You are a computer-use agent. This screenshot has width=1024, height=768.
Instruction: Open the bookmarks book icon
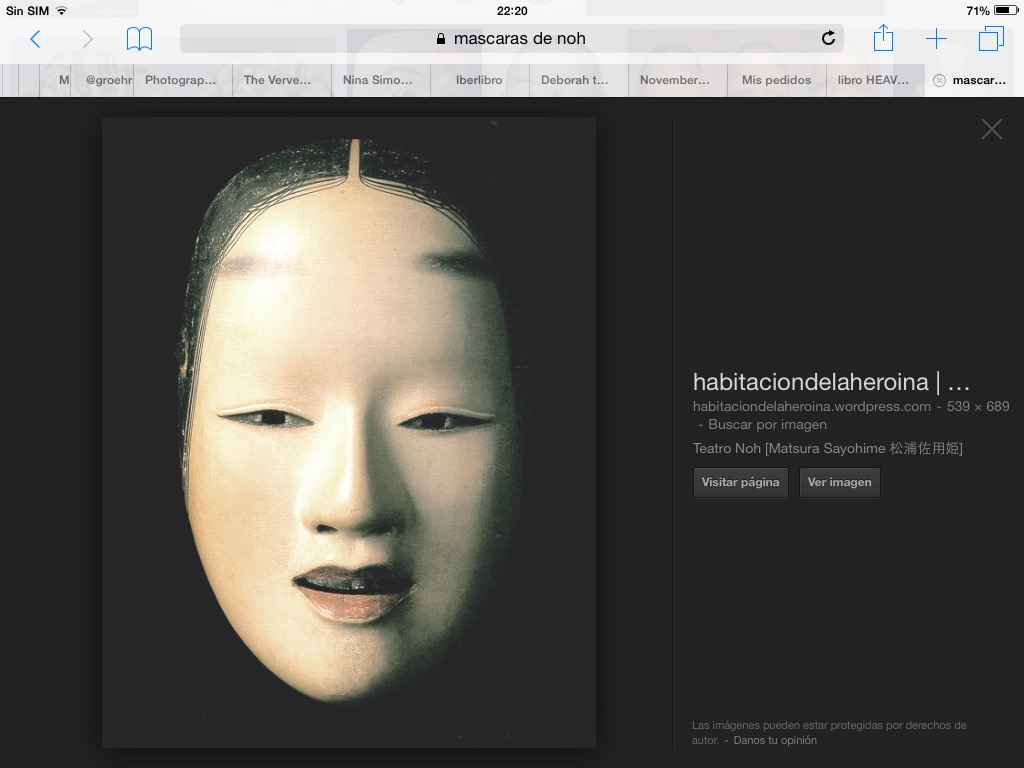click(x=139, y=39)
